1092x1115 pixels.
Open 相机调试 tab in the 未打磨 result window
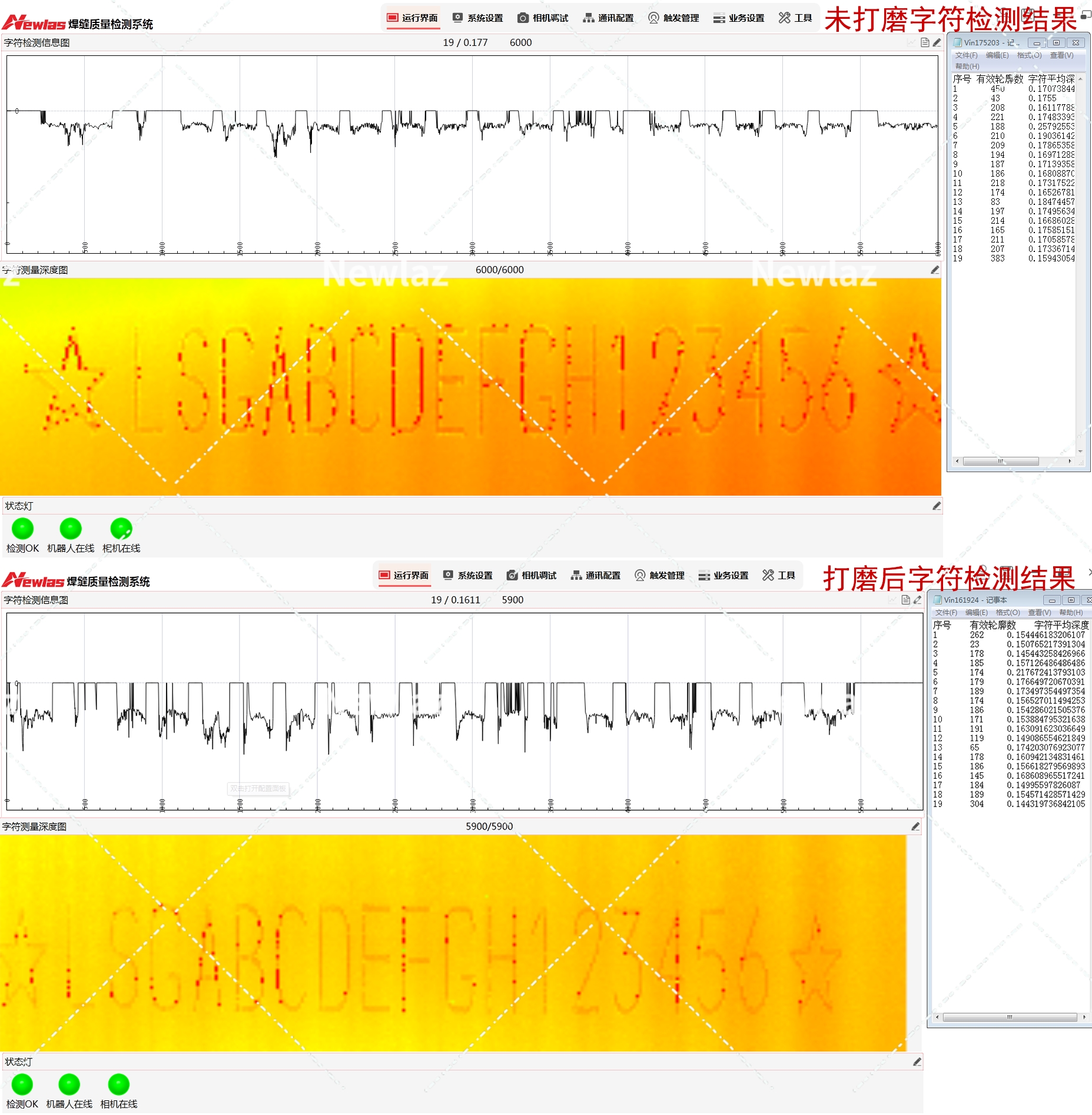click(543, 18)
